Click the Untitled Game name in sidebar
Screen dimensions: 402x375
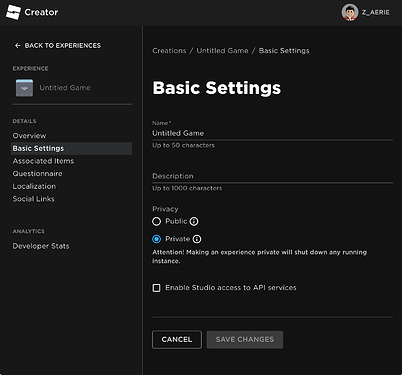pyautogui.click(x=65, y=88)
